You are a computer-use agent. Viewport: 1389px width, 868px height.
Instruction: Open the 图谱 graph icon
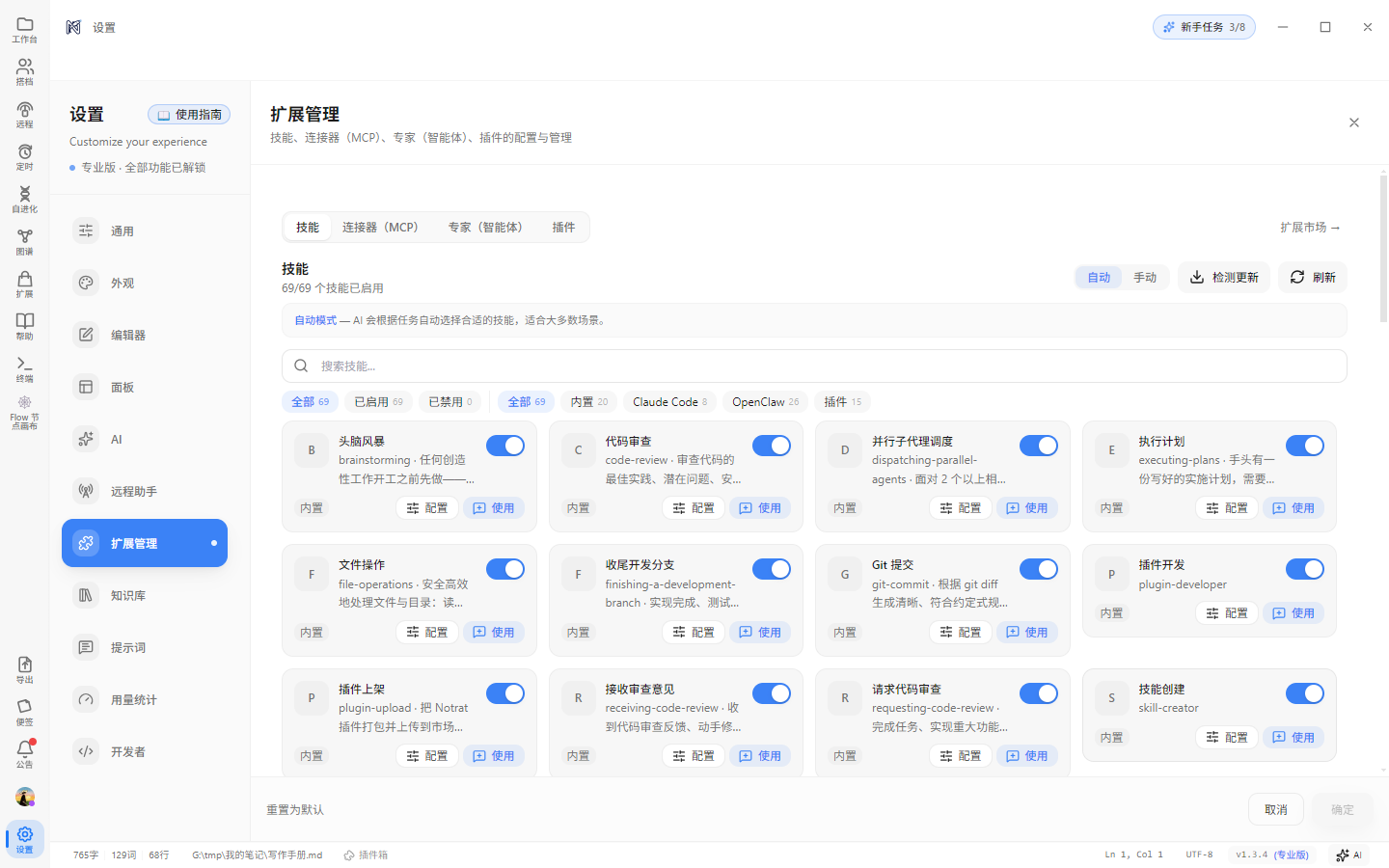pos(25,242)
